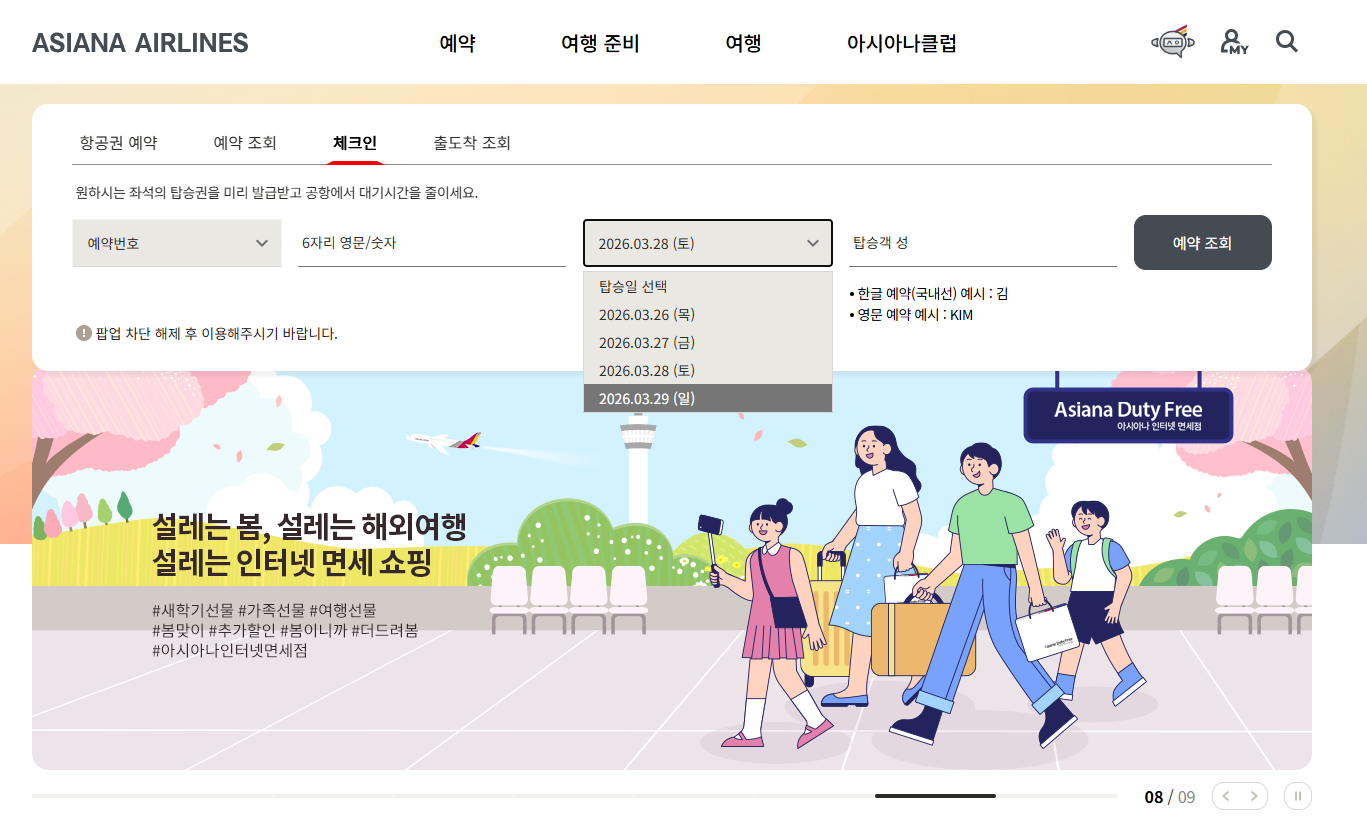Advance to next banner slide
This screenshot has height=836, width=1367.
click(x=1254, y=796)
